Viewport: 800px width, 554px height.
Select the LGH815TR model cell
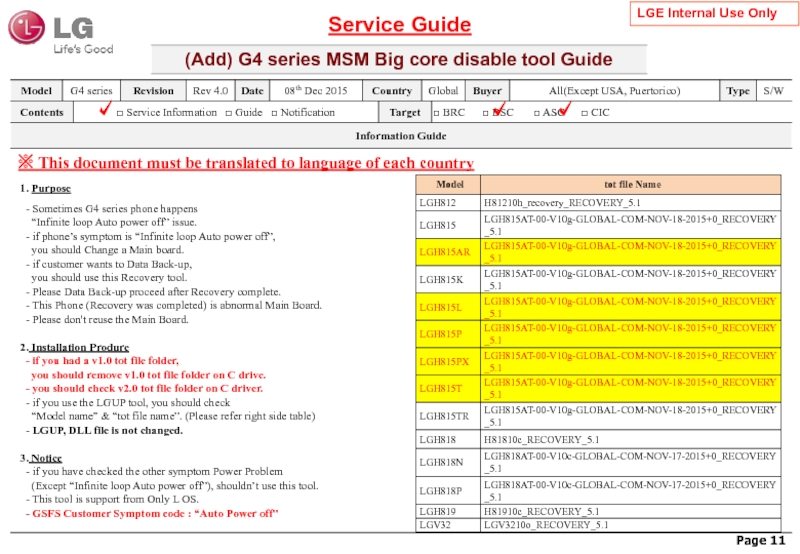[x=448, y=416]
